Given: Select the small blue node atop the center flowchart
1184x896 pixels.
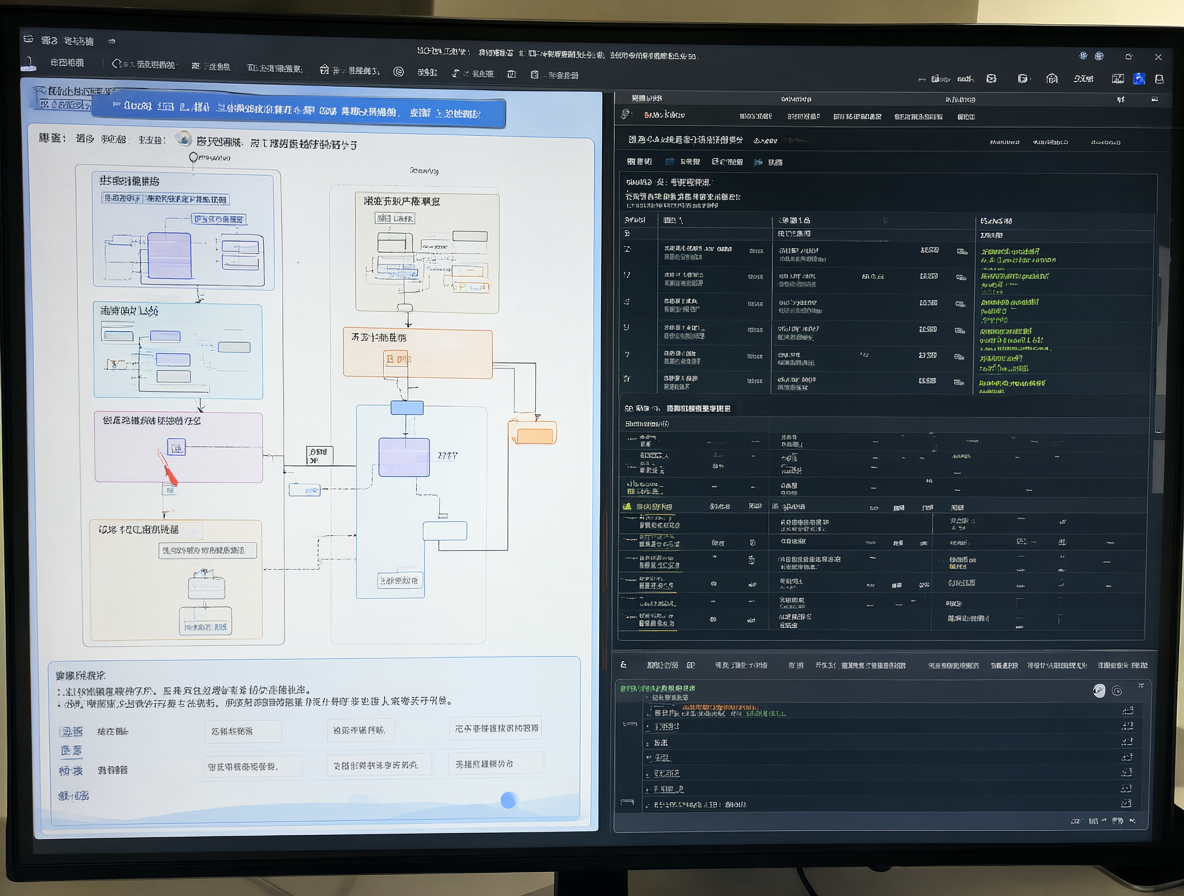Looking at the screenshot, I should 407,408.
